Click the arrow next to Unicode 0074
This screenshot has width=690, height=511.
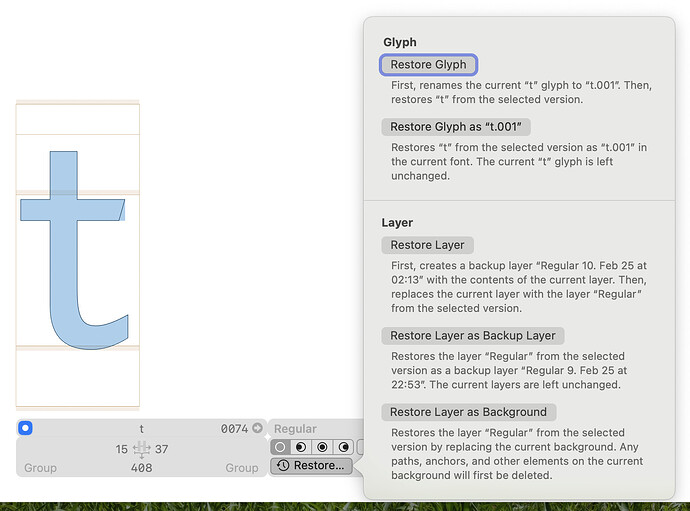257,428
